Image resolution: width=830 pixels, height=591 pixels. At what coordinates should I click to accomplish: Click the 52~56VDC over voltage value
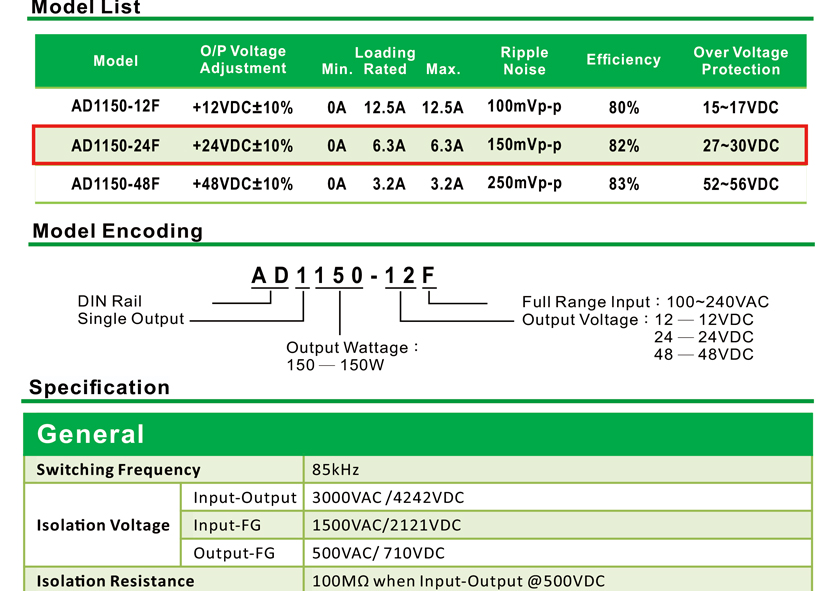741,184
